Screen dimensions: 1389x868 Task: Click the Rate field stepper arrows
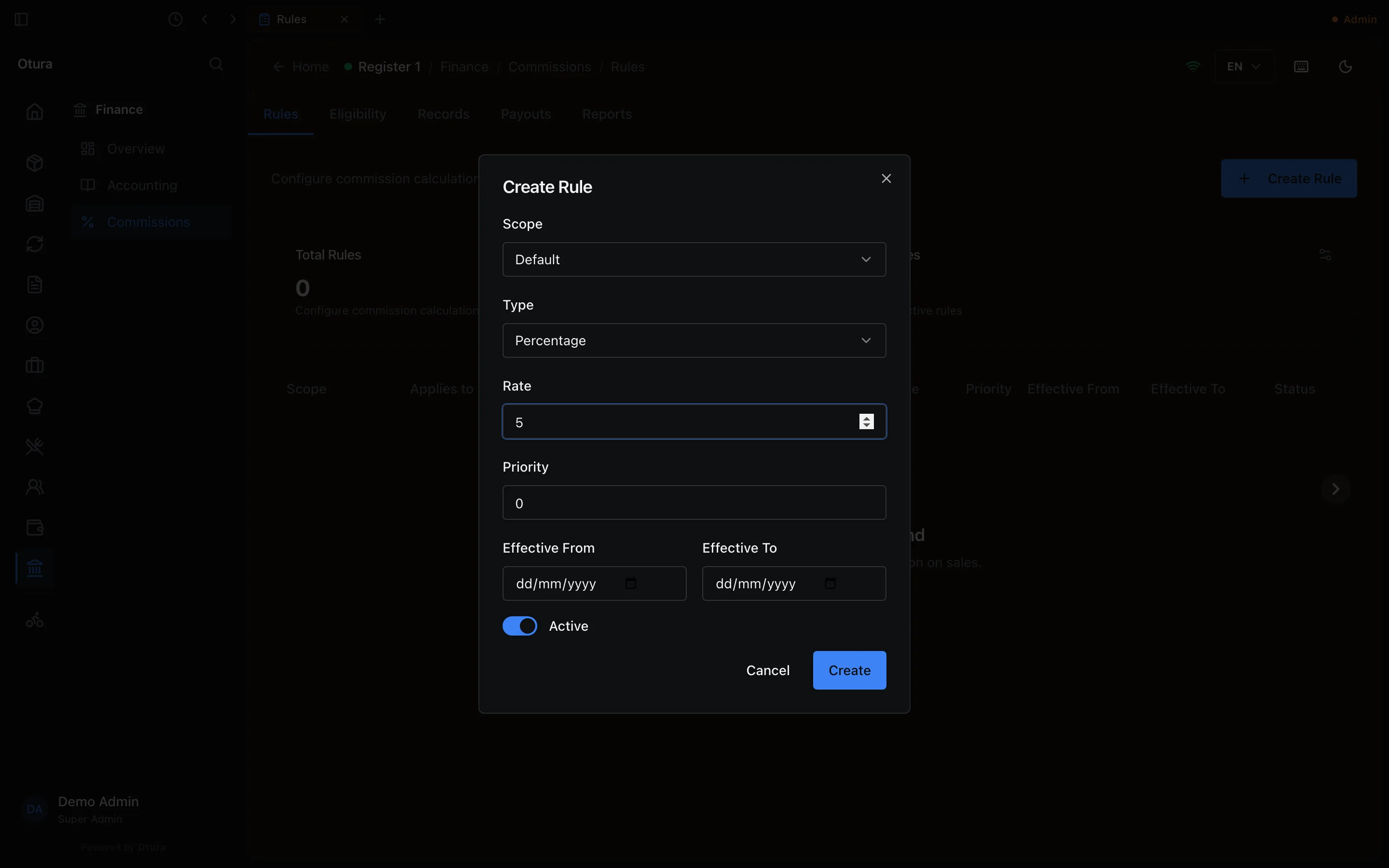866,422
